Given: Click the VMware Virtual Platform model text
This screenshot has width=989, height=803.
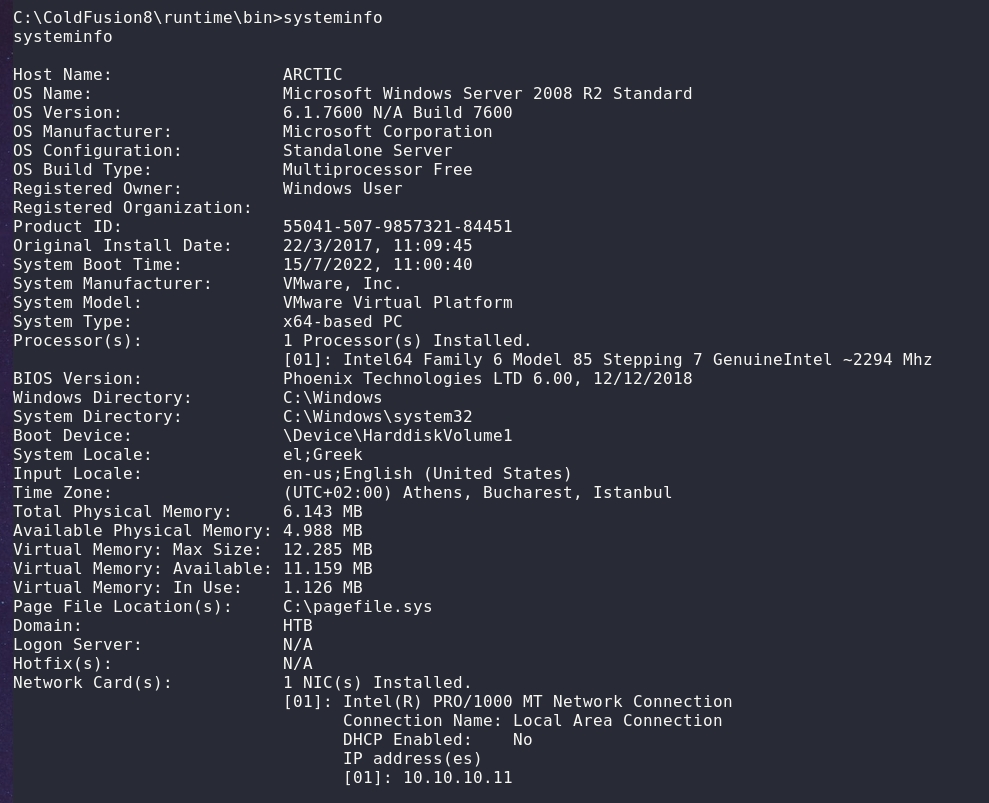Looking at the screenshot, I should click(397, 303).
